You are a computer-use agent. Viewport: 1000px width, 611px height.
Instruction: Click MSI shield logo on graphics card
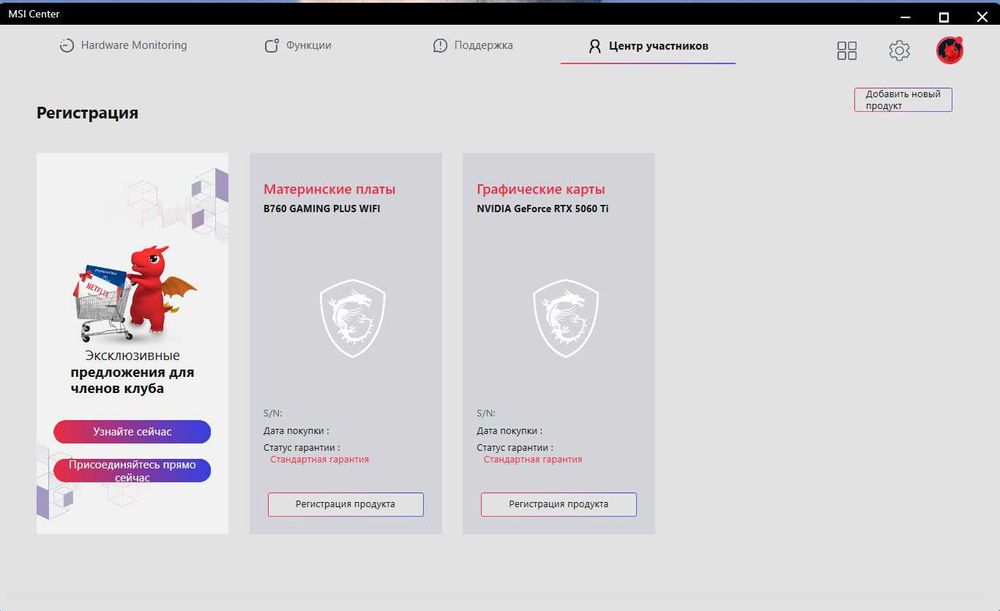pos(565,318)
